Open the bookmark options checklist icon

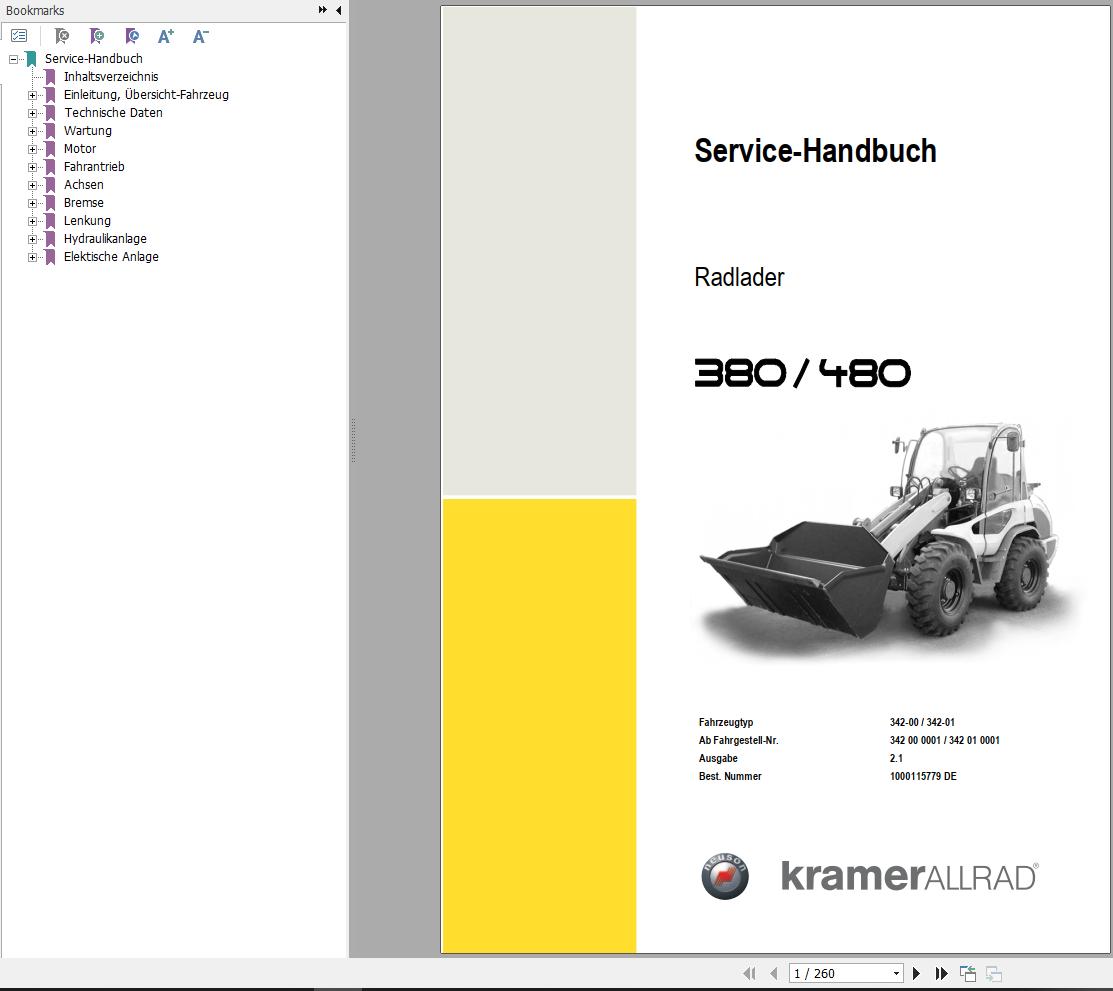(x=19, y=35)
